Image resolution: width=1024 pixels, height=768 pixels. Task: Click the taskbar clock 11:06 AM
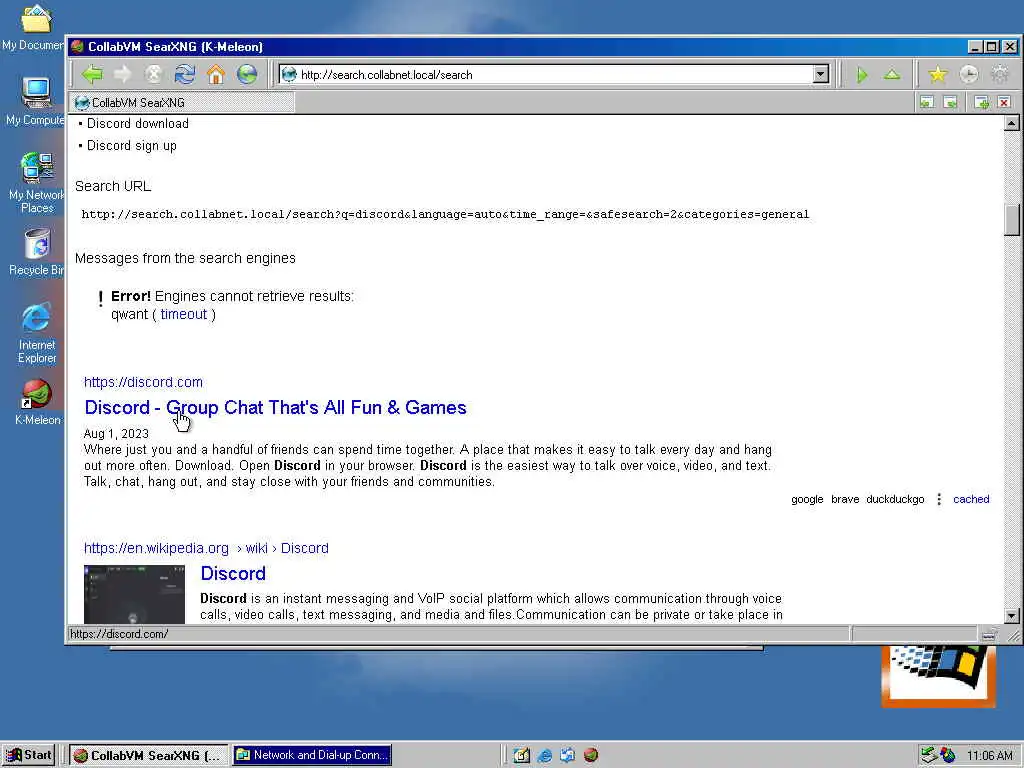pos(989,756)
